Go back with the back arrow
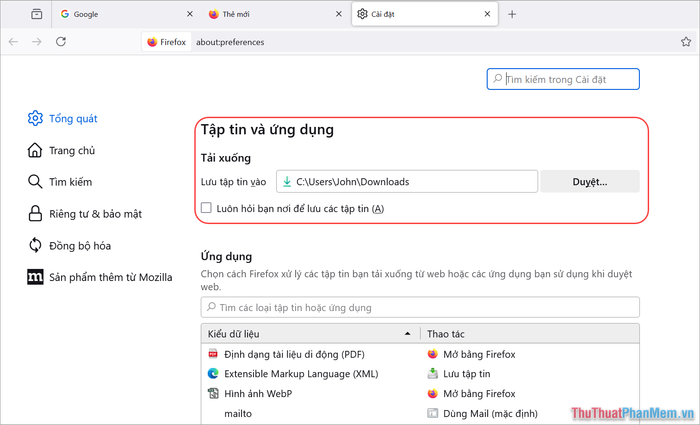700x425 pixels. point(13,42)
